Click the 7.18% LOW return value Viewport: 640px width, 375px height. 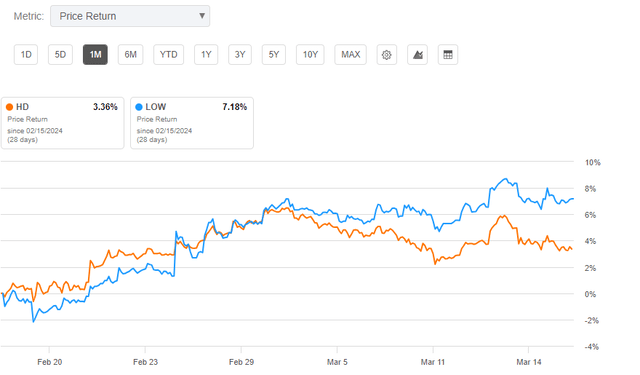click(235, 107)
